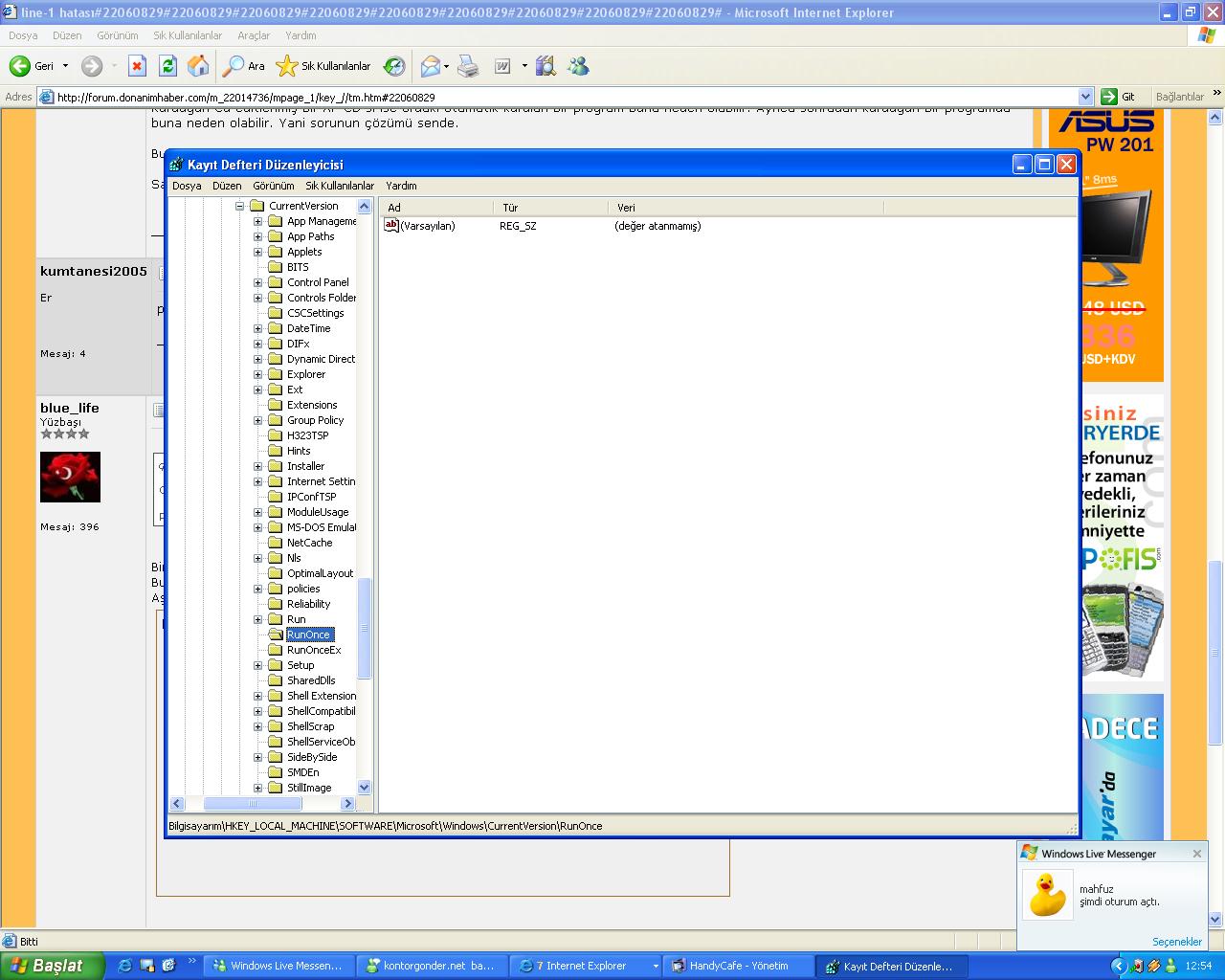Click the Git go button beside address bar
Screen dimensions: 1225x980
pyautogui.click(x=1119, y=97)
